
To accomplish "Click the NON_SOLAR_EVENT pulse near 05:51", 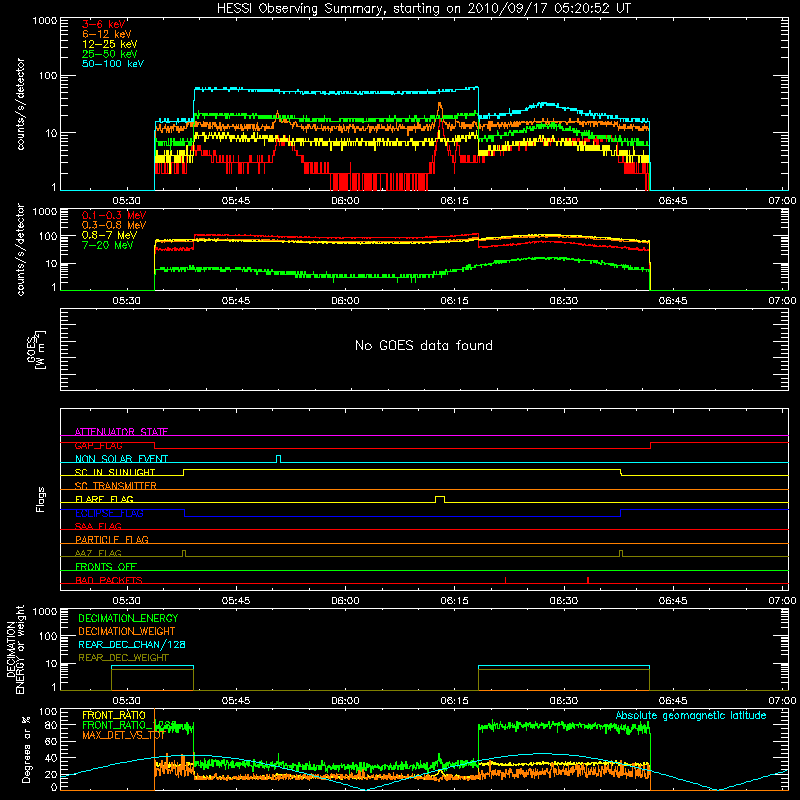I will coord(279,459).
